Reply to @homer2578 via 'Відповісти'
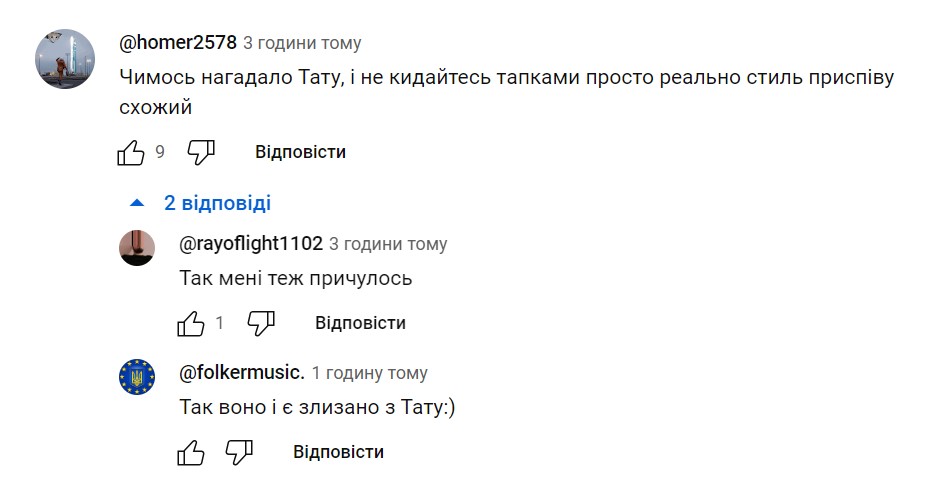949x478 pixels. (300, 152)
